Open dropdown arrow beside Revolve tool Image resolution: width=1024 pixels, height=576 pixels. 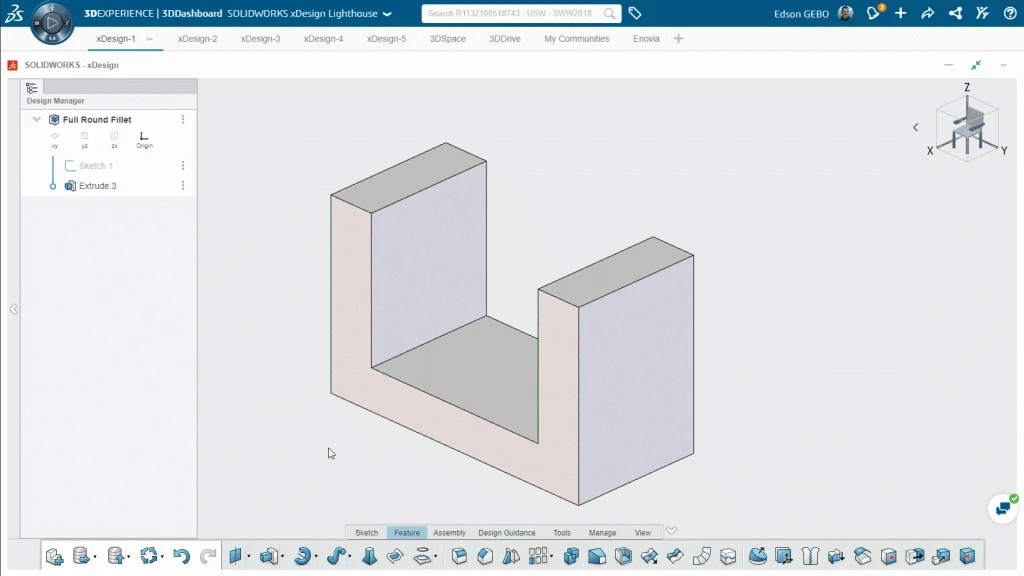[x=316, y=556]
